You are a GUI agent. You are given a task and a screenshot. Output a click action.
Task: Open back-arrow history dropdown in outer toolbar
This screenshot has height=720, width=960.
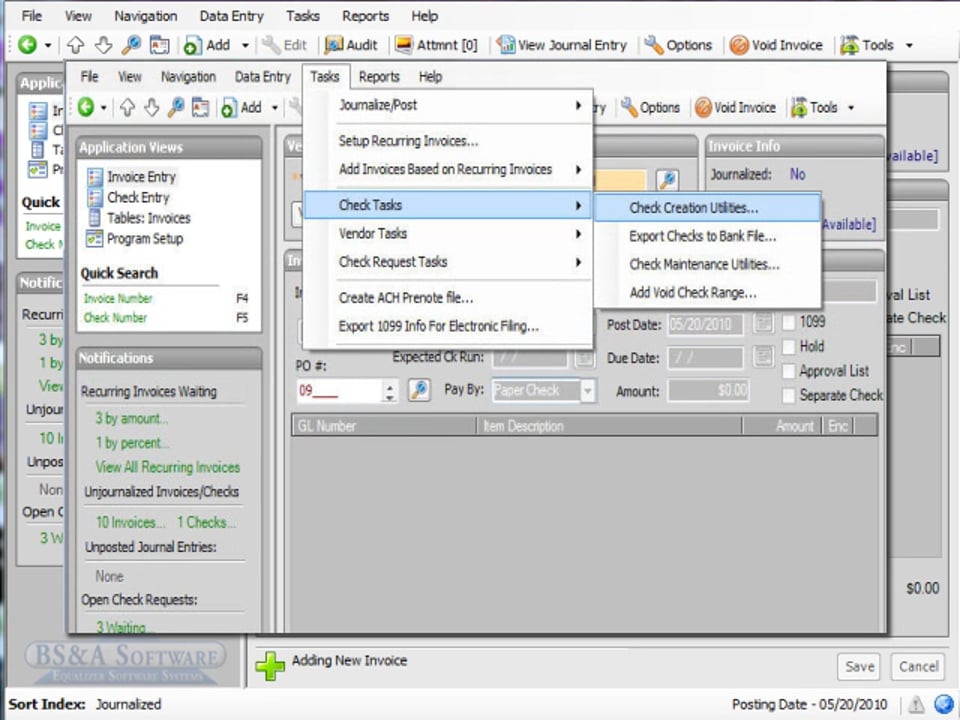[x=48, y=45]
